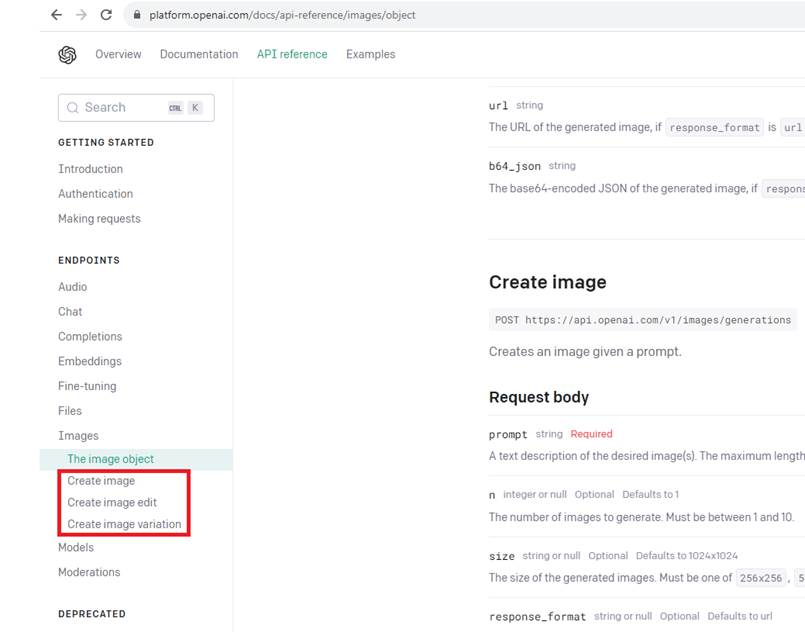805x632 pixels.
Task: Click 'Defaults to url' text
Action: pyautogui.click(x=739, y=617)
